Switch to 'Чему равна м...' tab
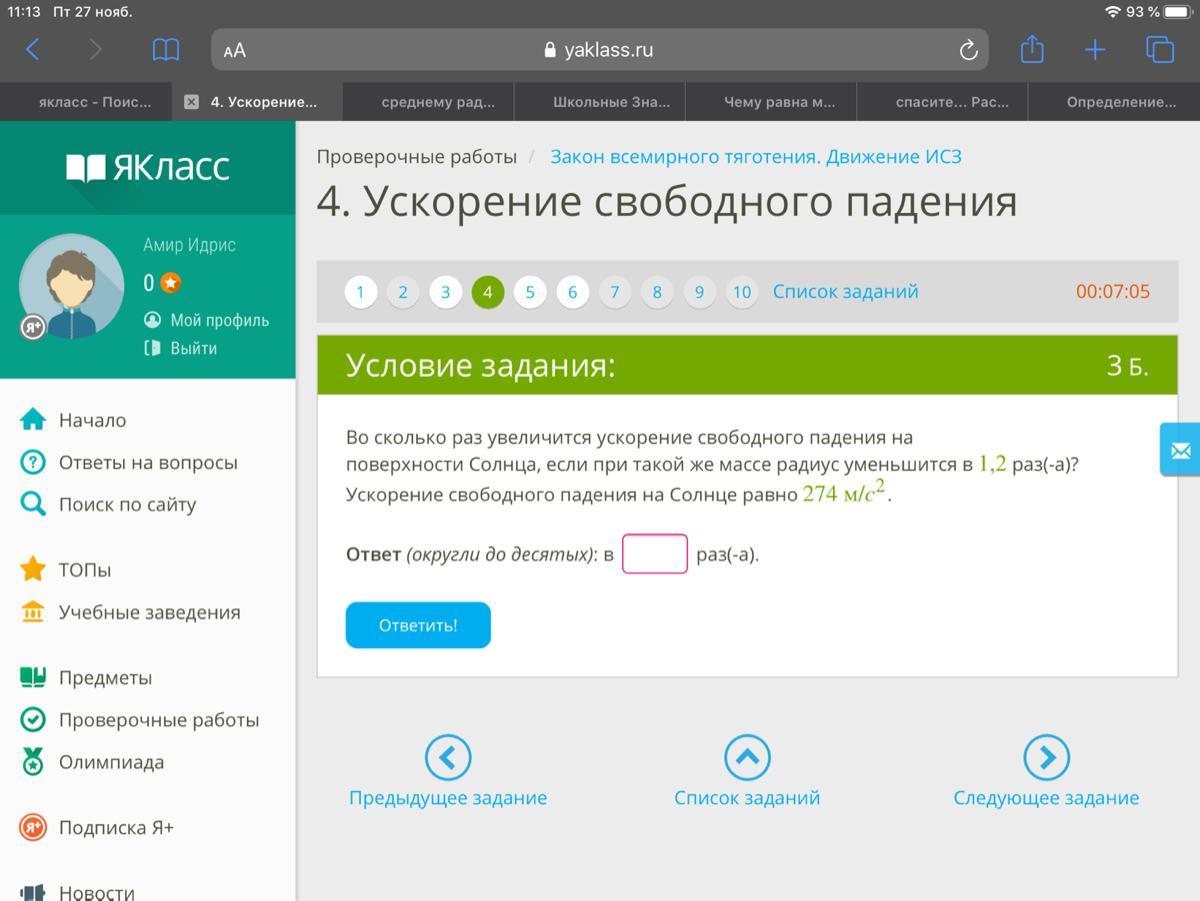 779,102
